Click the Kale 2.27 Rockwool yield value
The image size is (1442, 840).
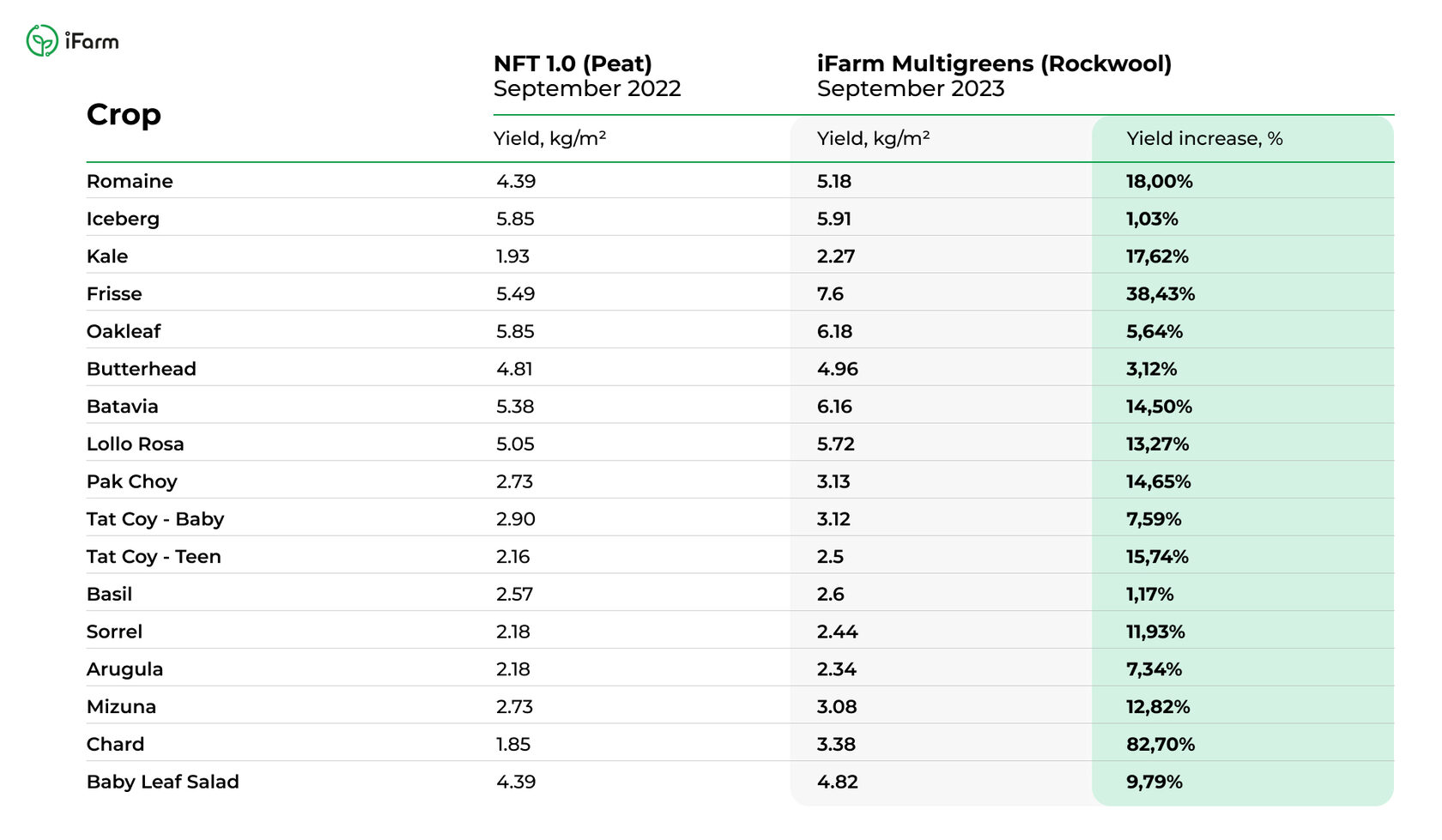coord(836,257)
